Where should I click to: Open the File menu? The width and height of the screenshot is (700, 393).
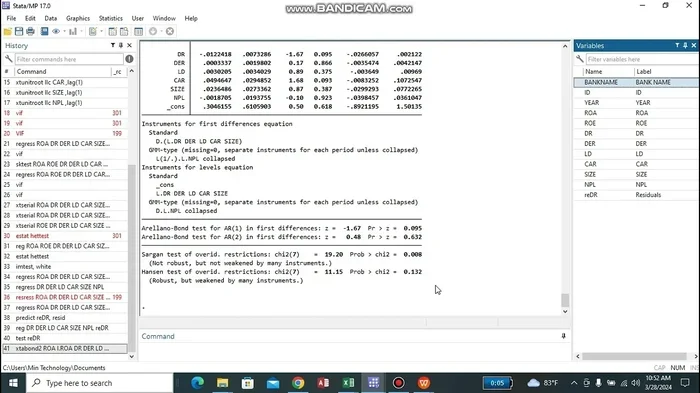(x=11, y=18)
